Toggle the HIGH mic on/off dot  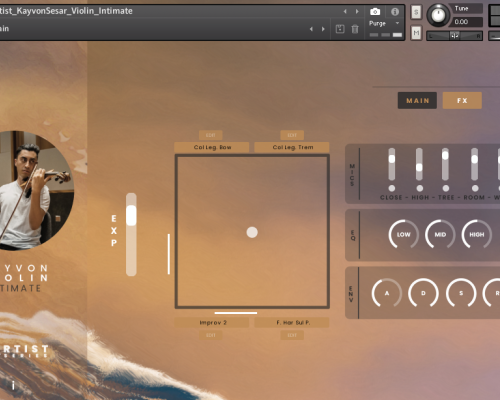(420, 188)
